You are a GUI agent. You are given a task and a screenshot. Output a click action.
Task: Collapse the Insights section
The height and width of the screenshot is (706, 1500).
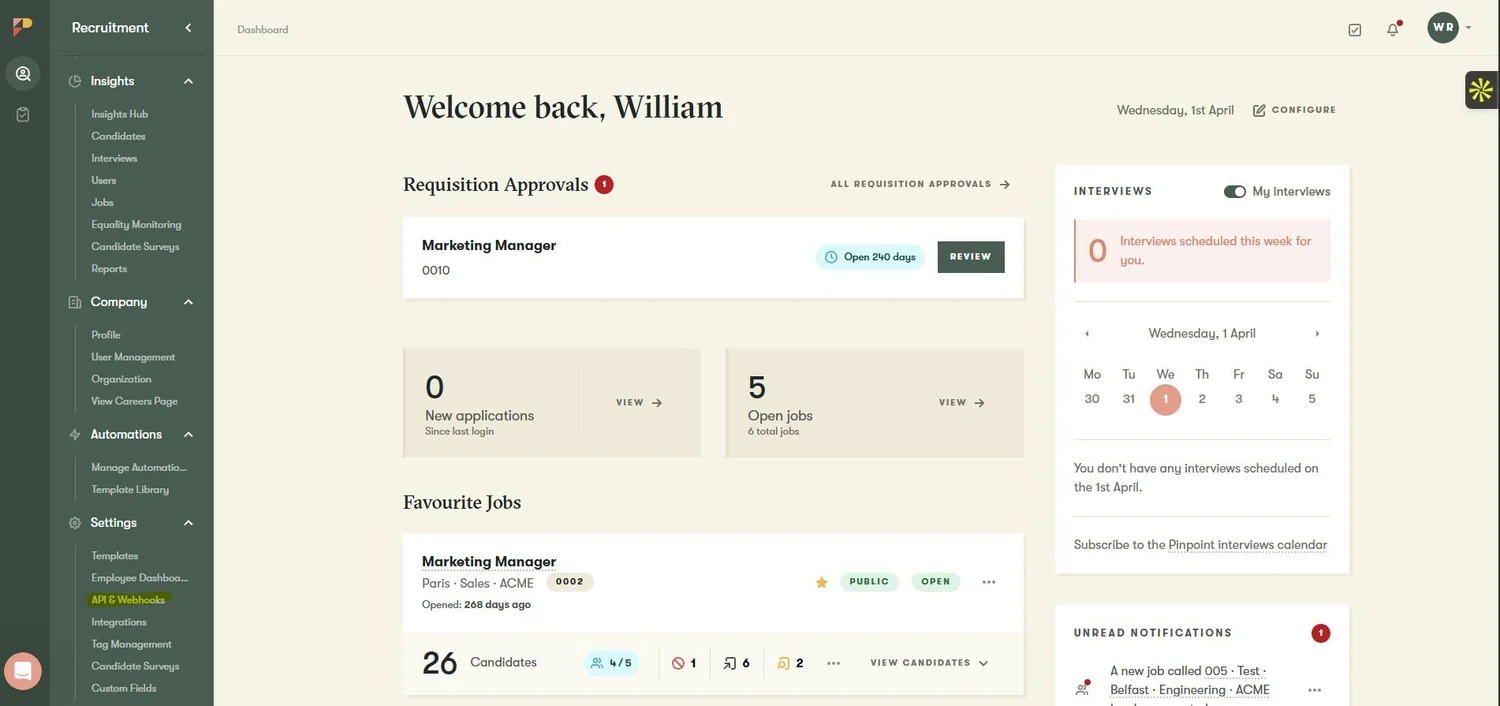point(188,81)
